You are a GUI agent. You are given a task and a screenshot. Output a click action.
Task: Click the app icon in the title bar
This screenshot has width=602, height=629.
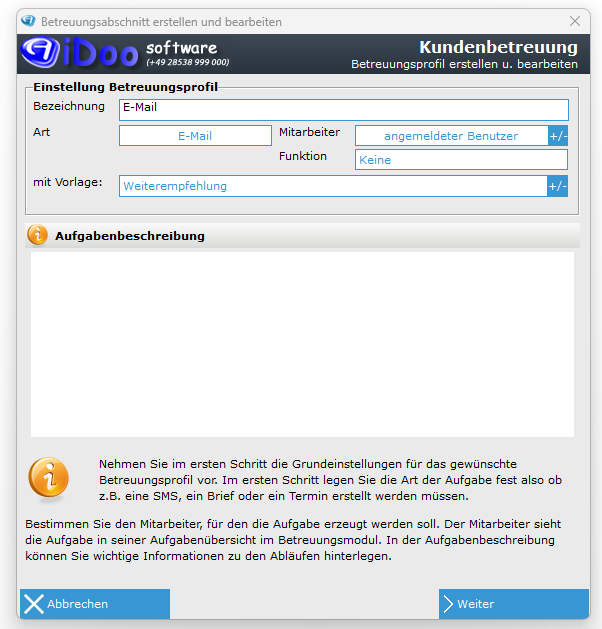(28, 21)
